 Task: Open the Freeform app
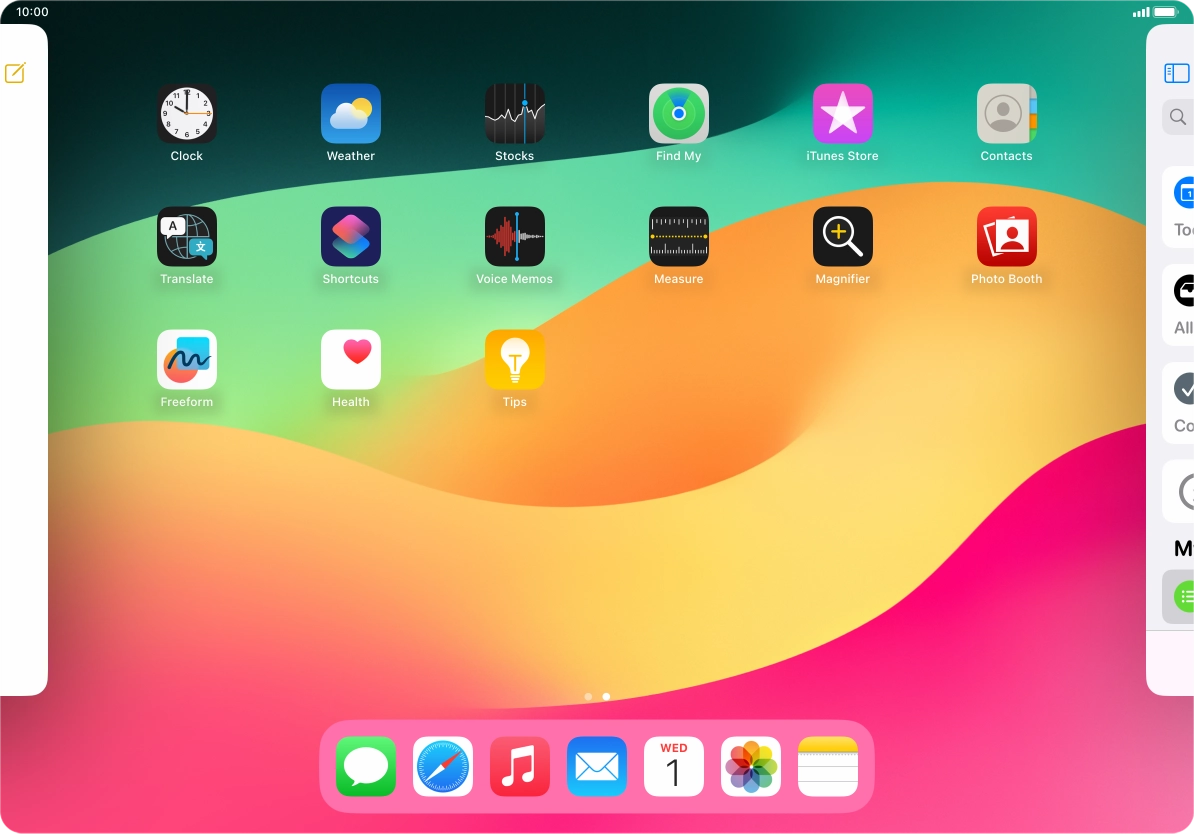(187, 360)
